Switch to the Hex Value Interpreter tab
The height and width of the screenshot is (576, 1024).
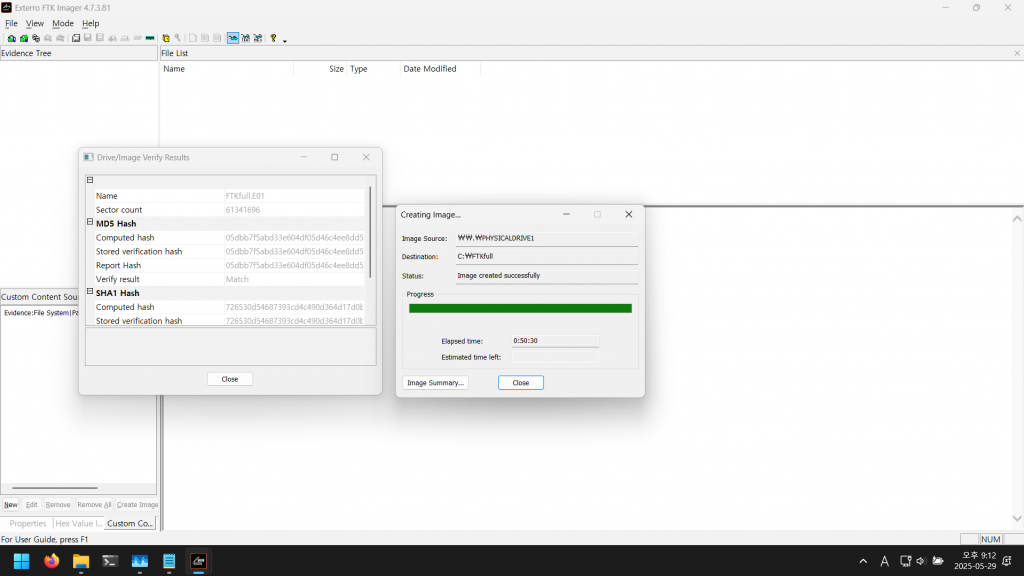tap(78, 524)
